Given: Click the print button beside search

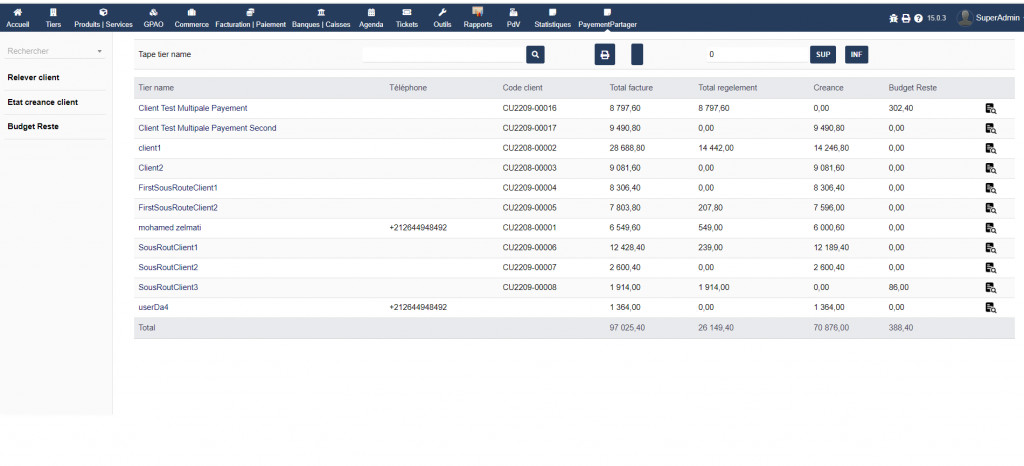Looking at the screenshot, I should (605, 55).
